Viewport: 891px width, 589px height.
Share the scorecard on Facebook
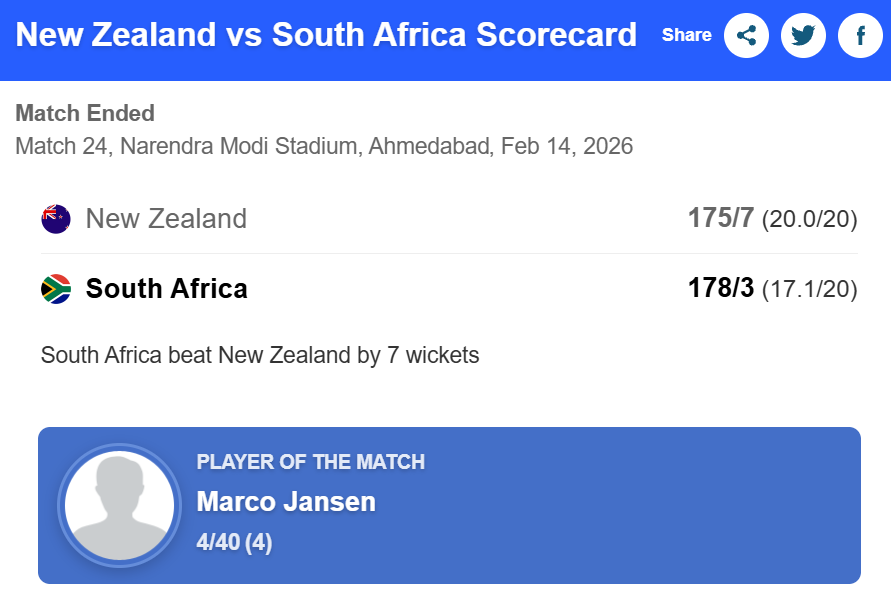pyautogui.click(x=860, y=36)
